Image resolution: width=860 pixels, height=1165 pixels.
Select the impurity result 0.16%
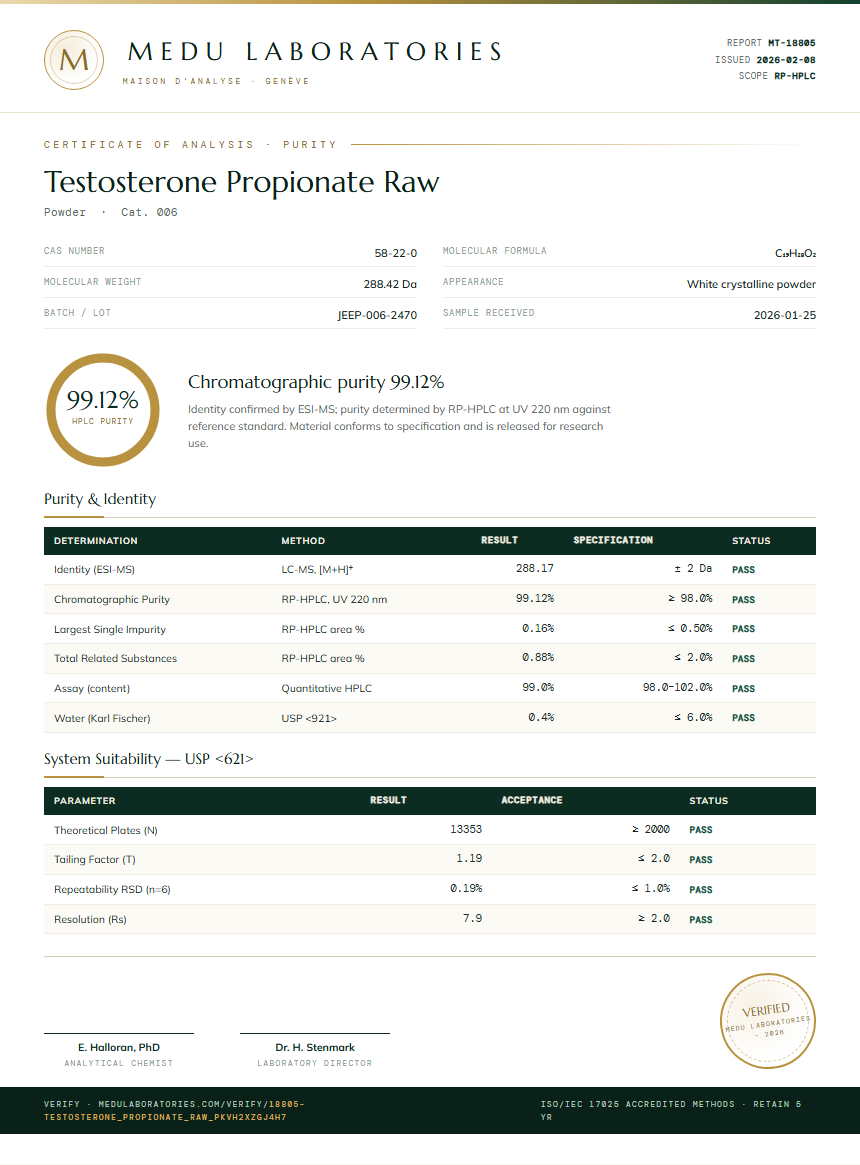point(538,629)
